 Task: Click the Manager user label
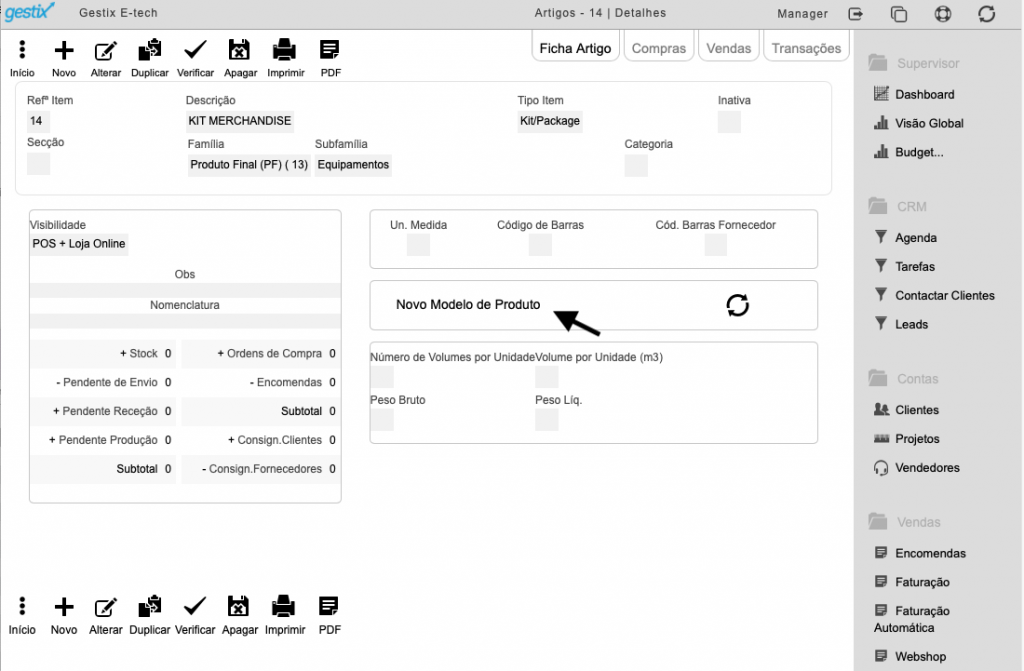(802, 14)
